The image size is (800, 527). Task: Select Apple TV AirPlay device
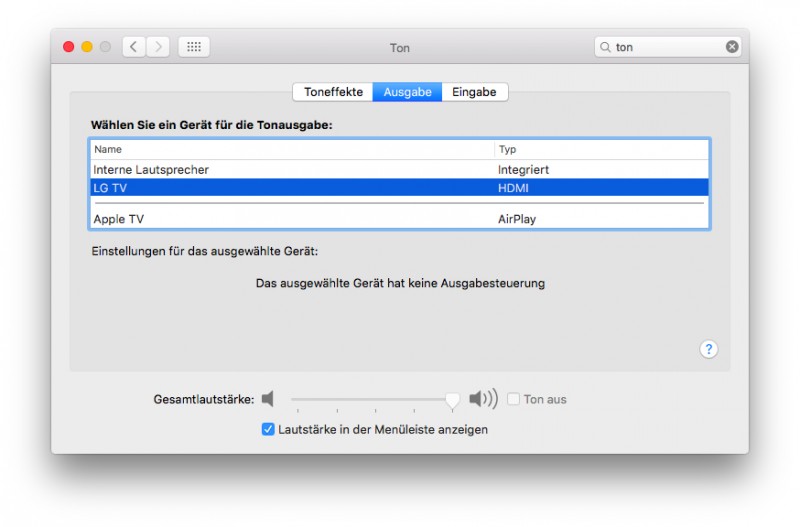tap(290, 219)
